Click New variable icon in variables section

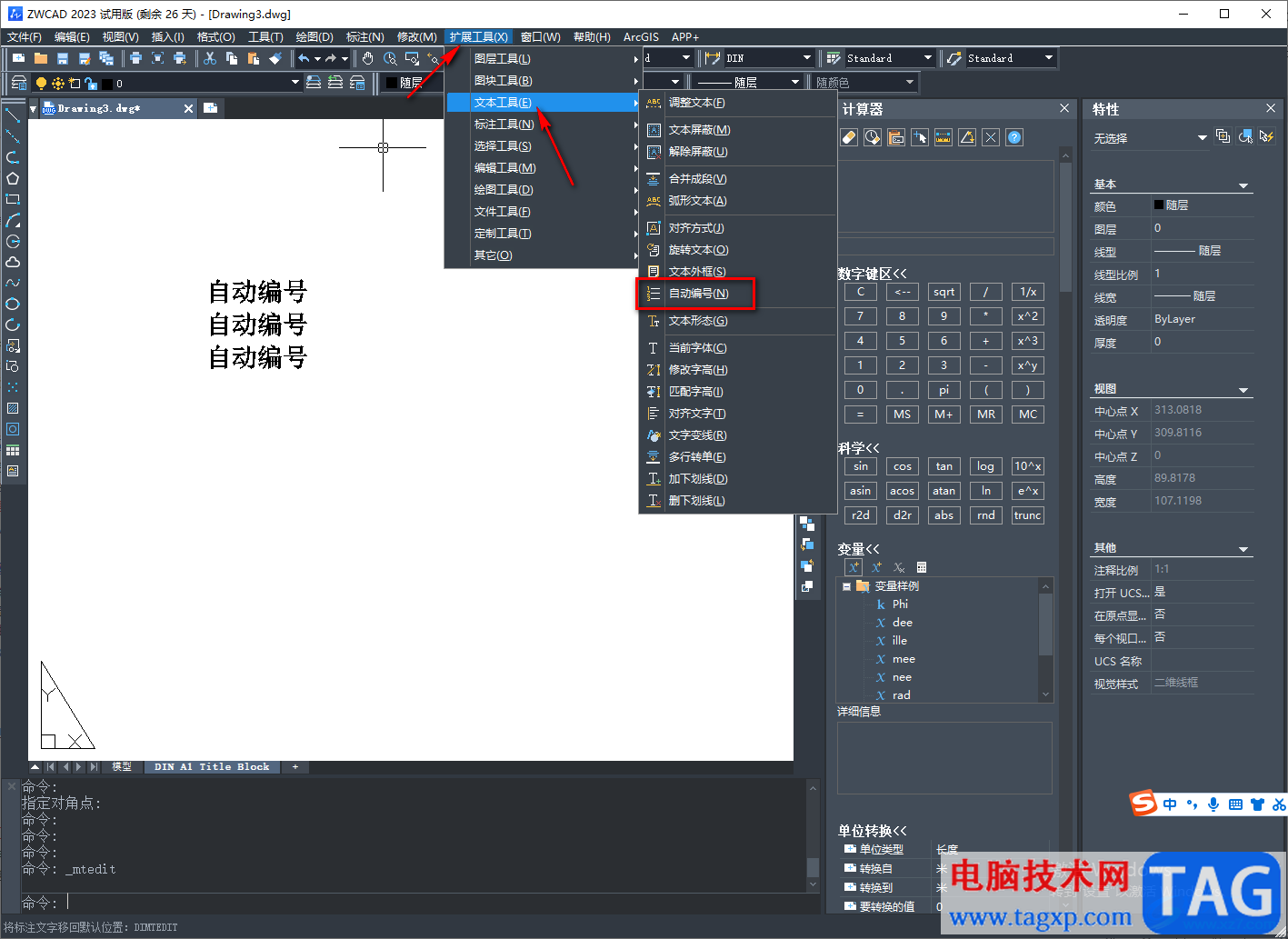point(853,567)
